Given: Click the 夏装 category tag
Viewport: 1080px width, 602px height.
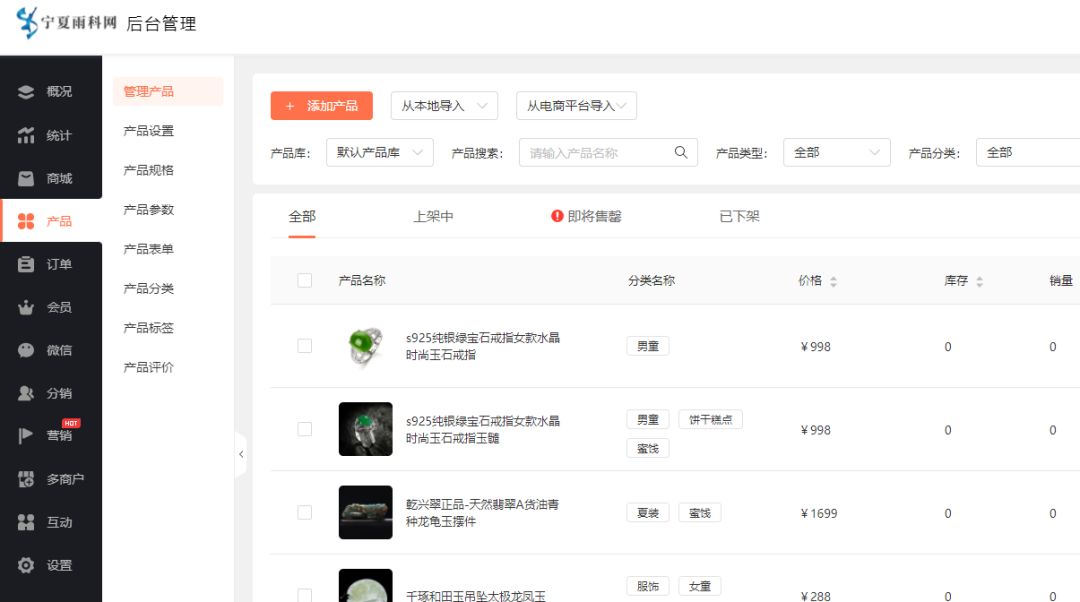Looking at the screenshot, I should [x=647, y=513].
